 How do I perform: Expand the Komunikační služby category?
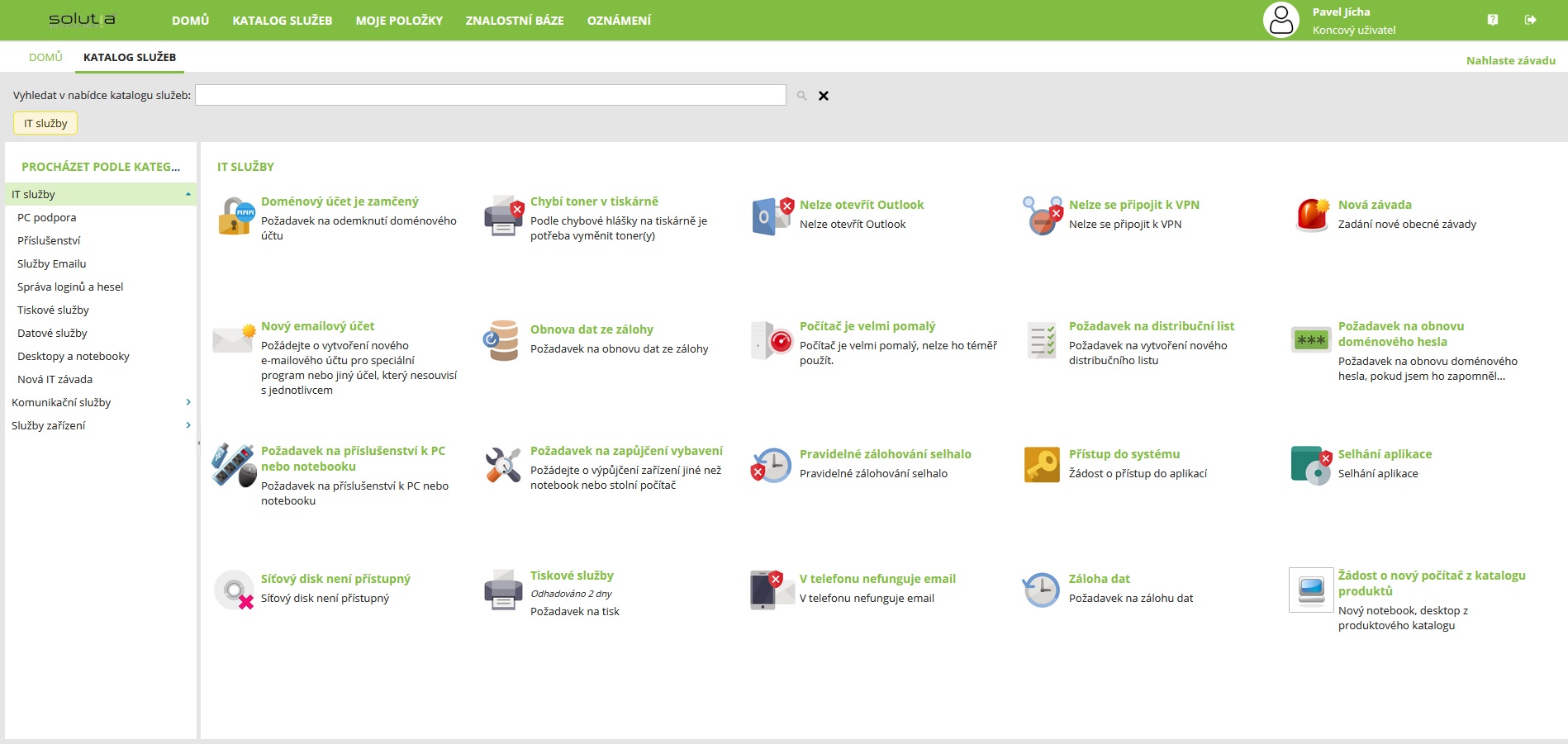(188, 402)
